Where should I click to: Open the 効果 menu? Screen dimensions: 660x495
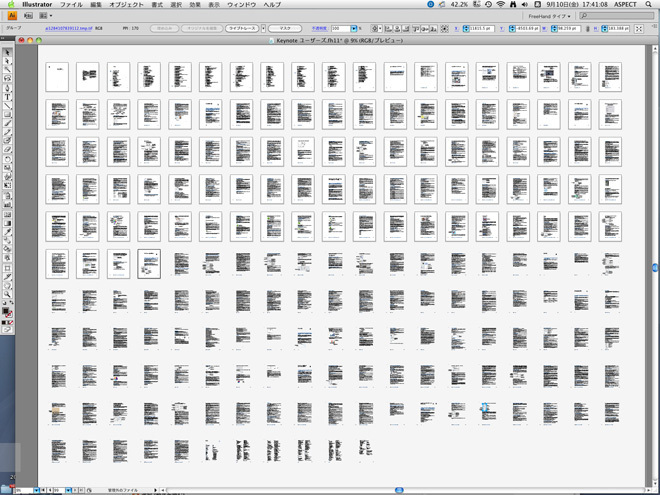pos(195,5)
